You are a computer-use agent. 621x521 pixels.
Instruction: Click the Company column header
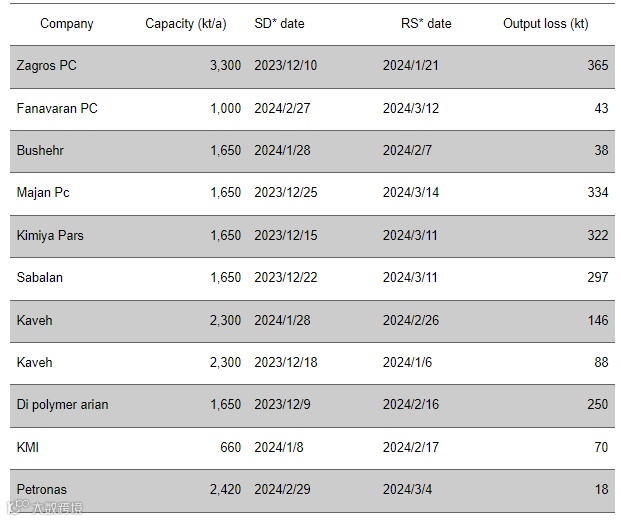click(67, 24)
